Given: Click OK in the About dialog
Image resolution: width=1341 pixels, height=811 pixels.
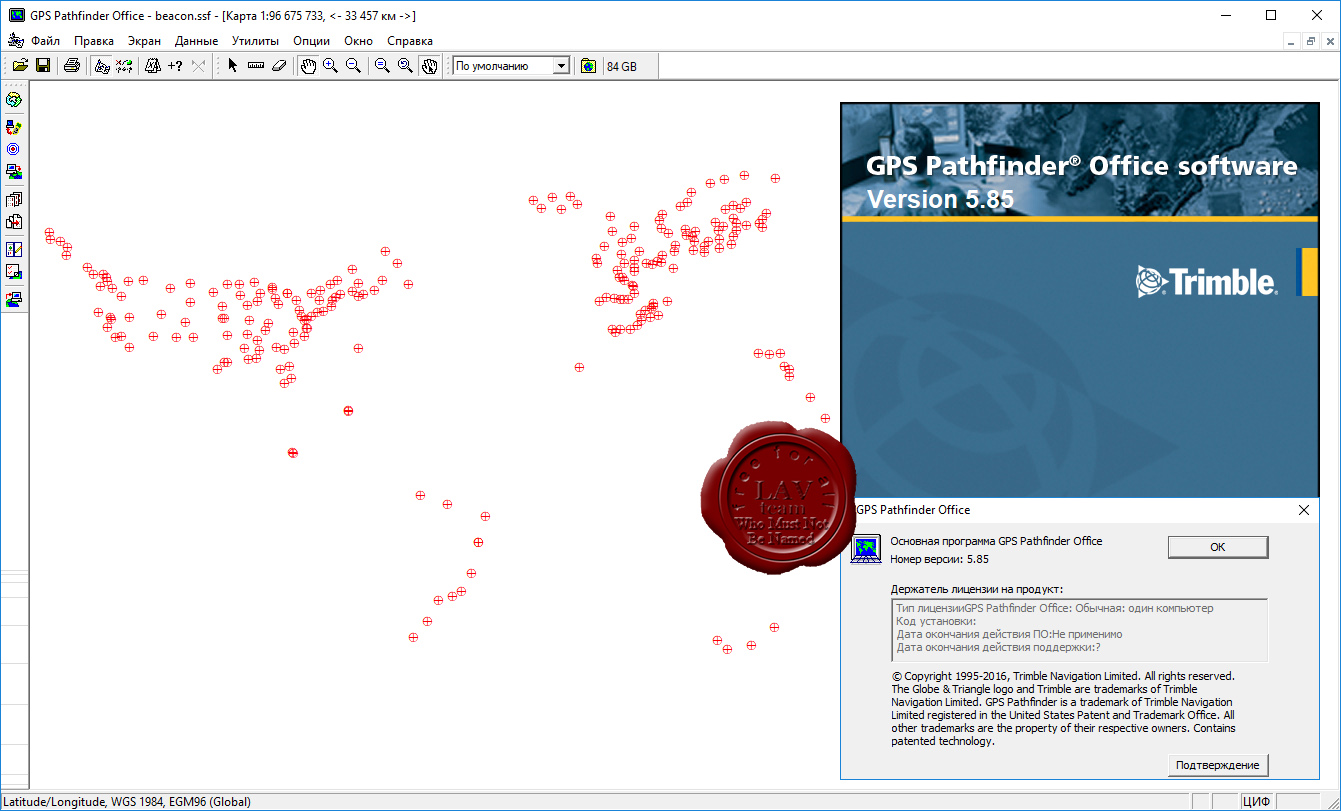Looking at the screenshot, I should click(x=1217, y=547).
